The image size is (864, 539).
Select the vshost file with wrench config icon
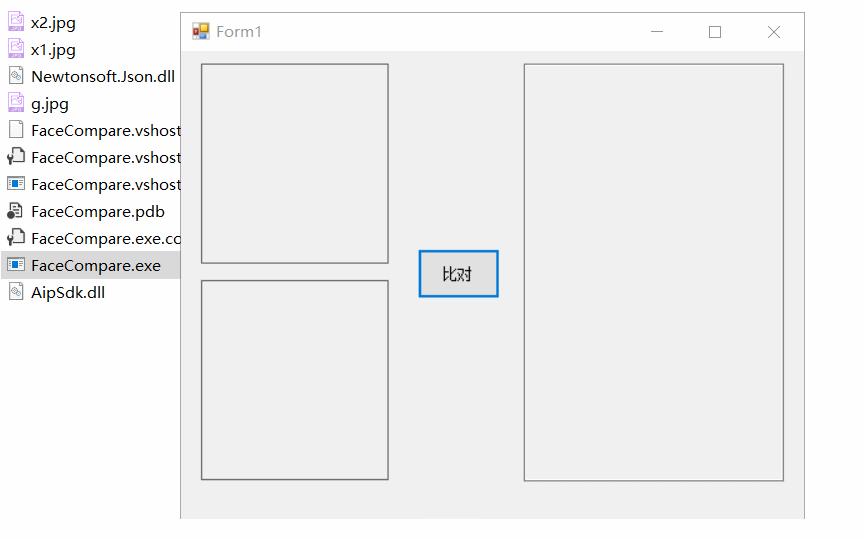tap(16, 157)
